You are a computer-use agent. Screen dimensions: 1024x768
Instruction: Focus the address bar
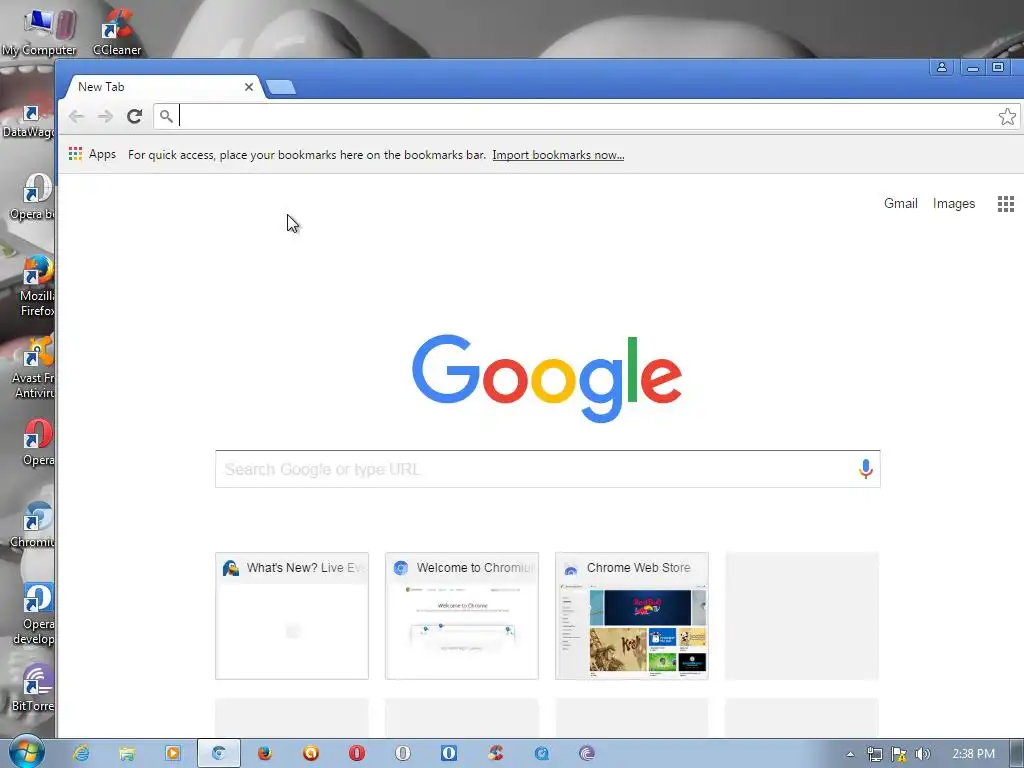pyautogui.click(x=588, y=116)
